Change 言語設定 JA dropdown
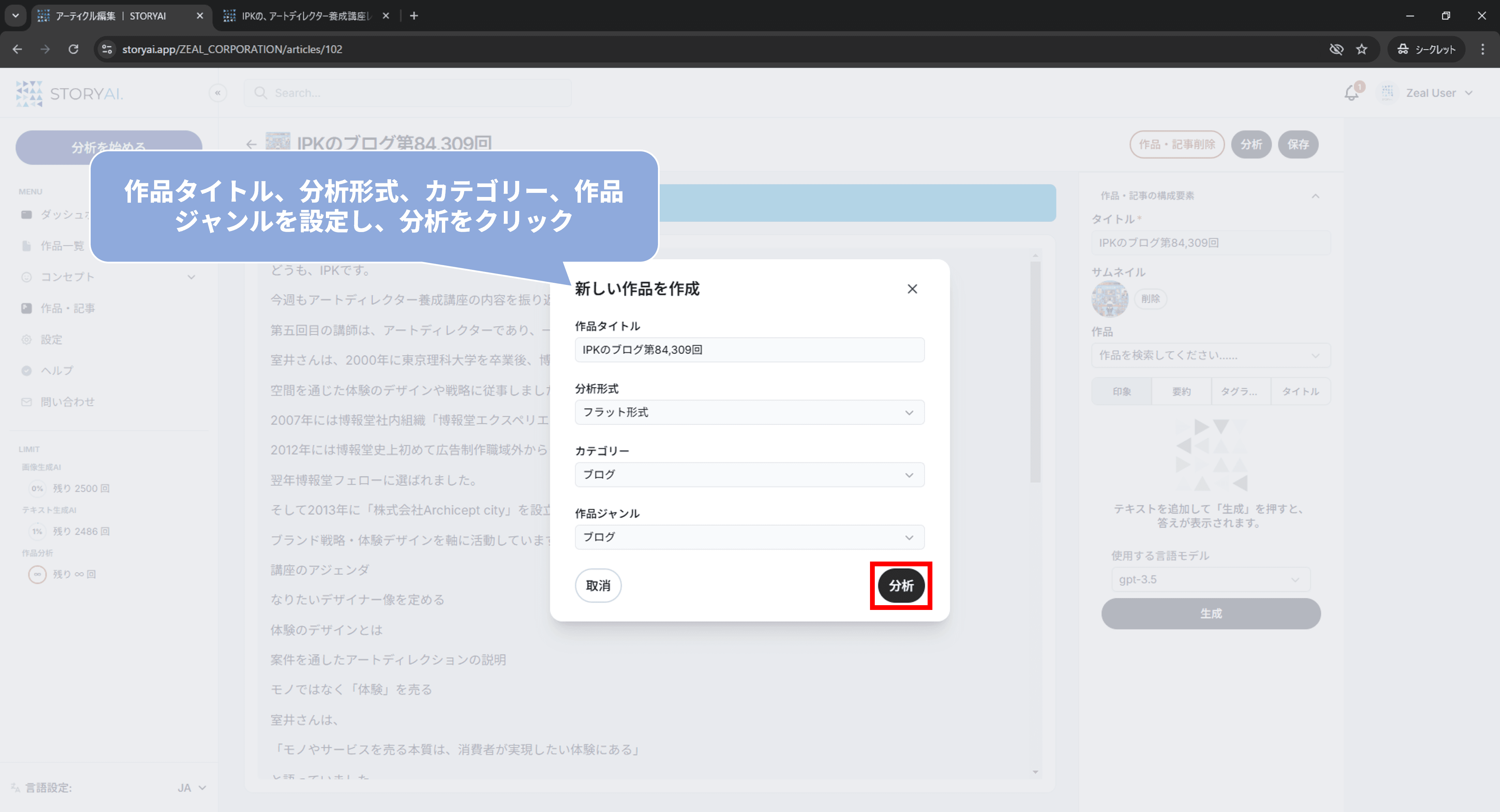 coord(192,787)
